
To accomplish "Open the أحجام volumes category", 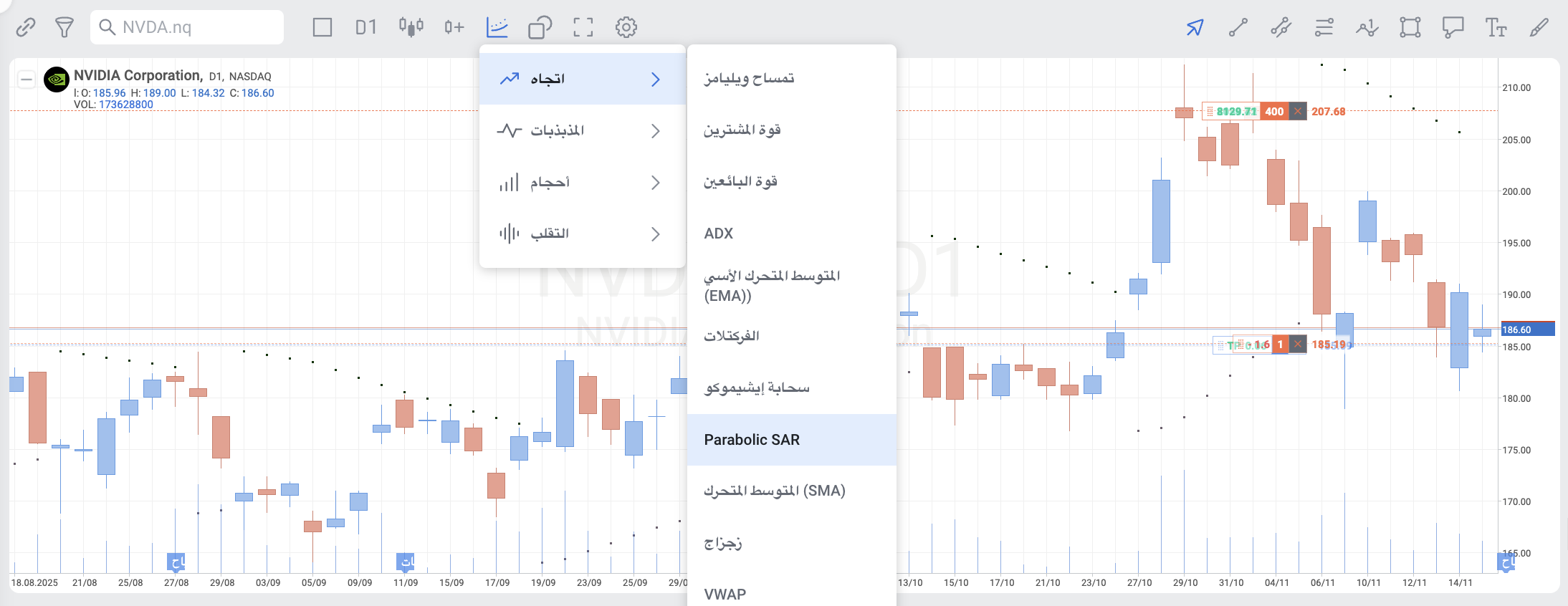I will tap(583, 182).
